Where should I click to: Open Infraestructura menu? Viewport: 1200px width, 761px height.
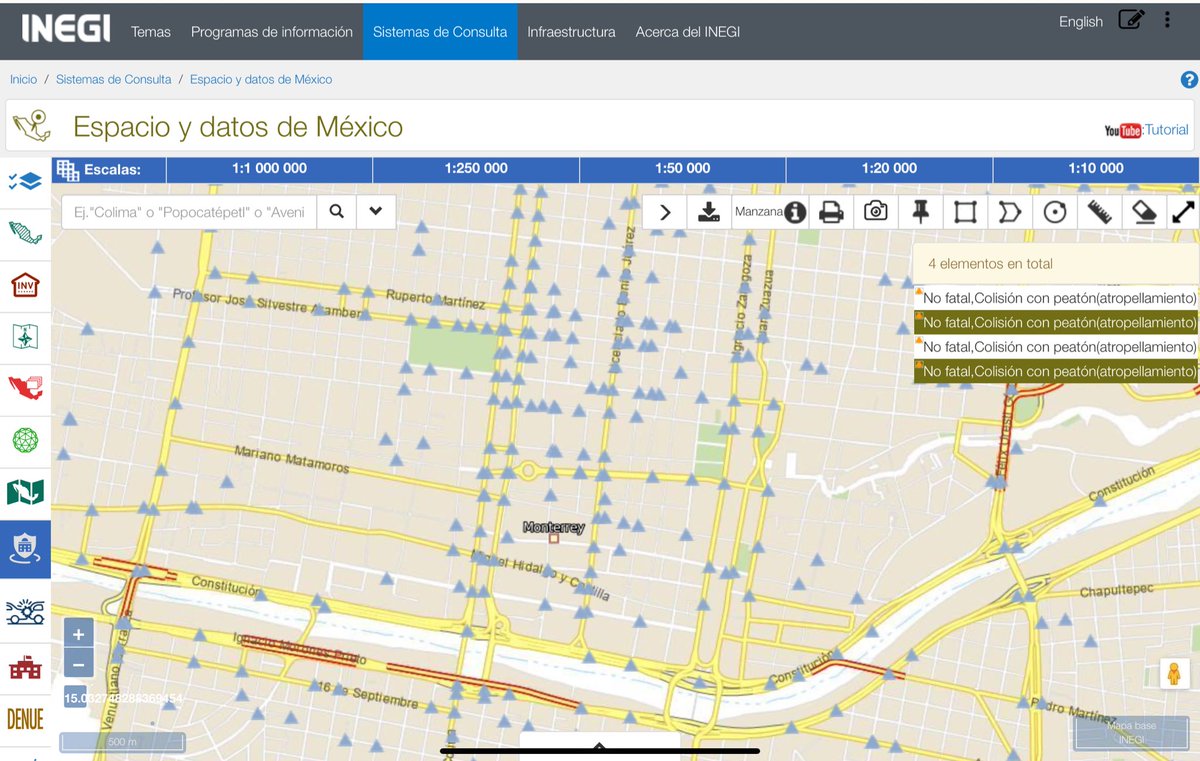(572, 32)
